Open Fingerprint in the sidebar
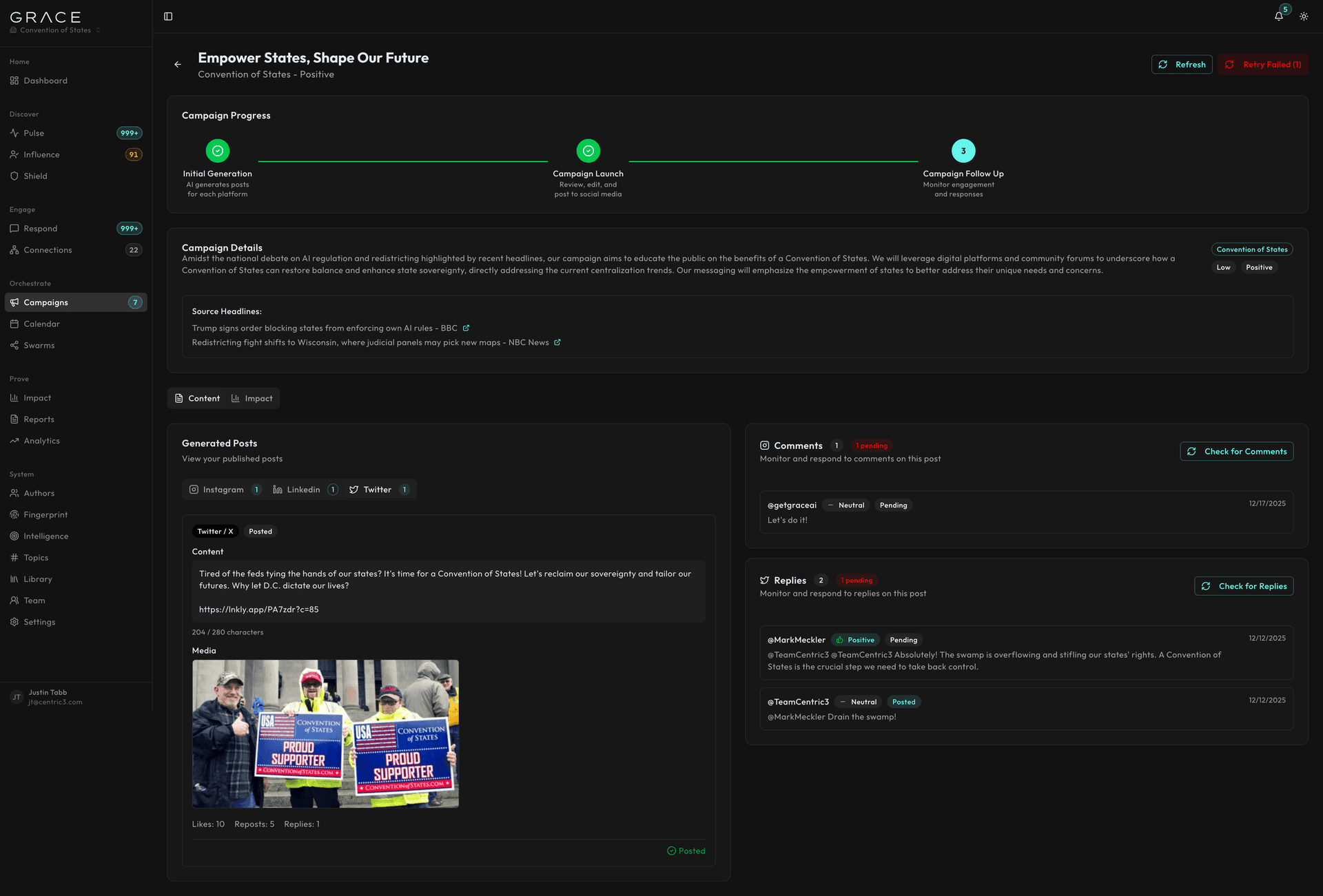 45,515
